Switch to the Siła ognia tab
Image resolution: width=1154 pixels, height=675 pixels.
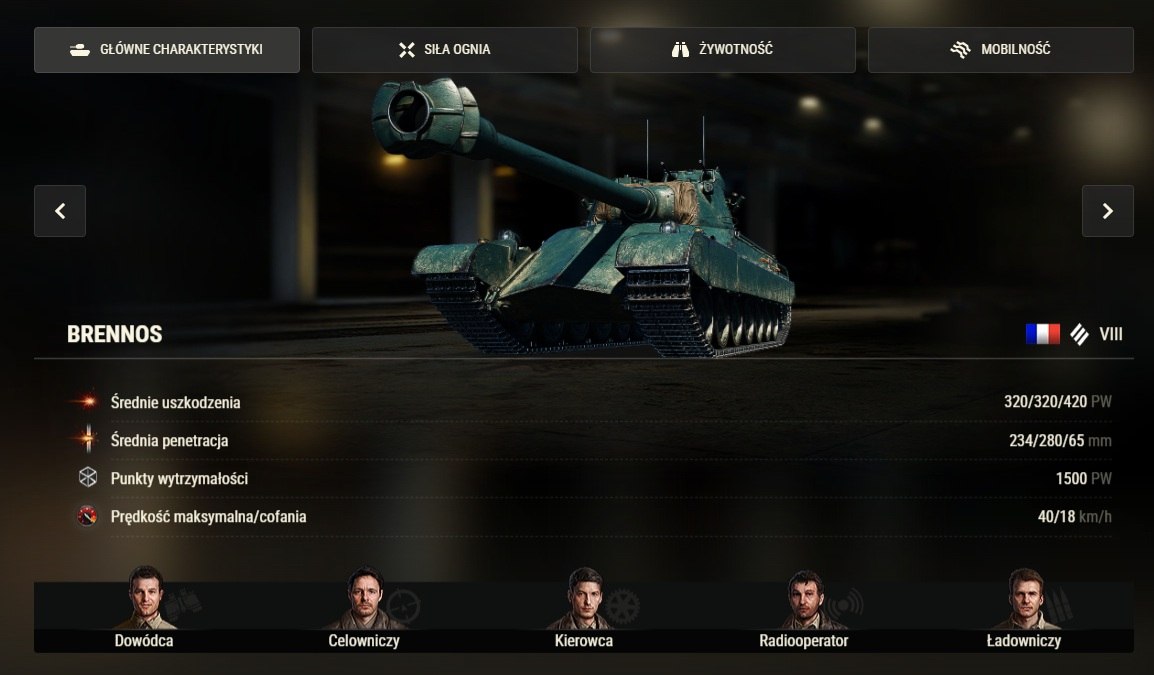tap(445, 50)
